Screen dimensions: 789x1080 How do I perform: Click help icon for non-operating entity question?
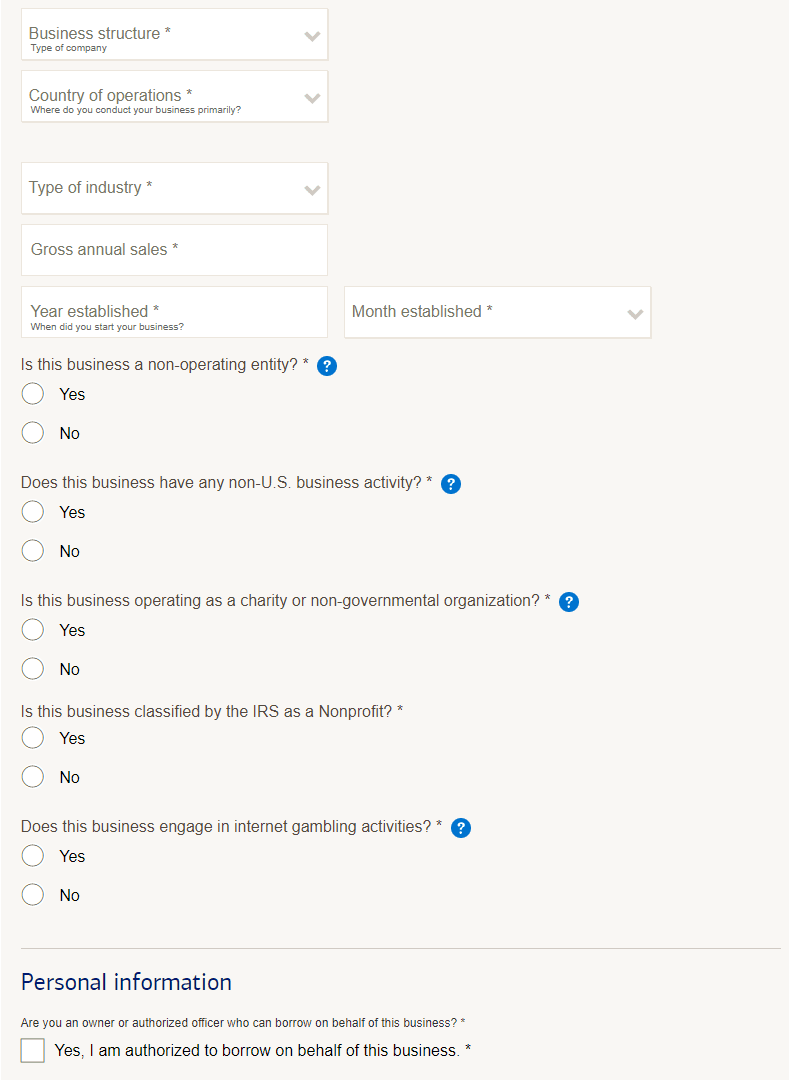[327, 366]
